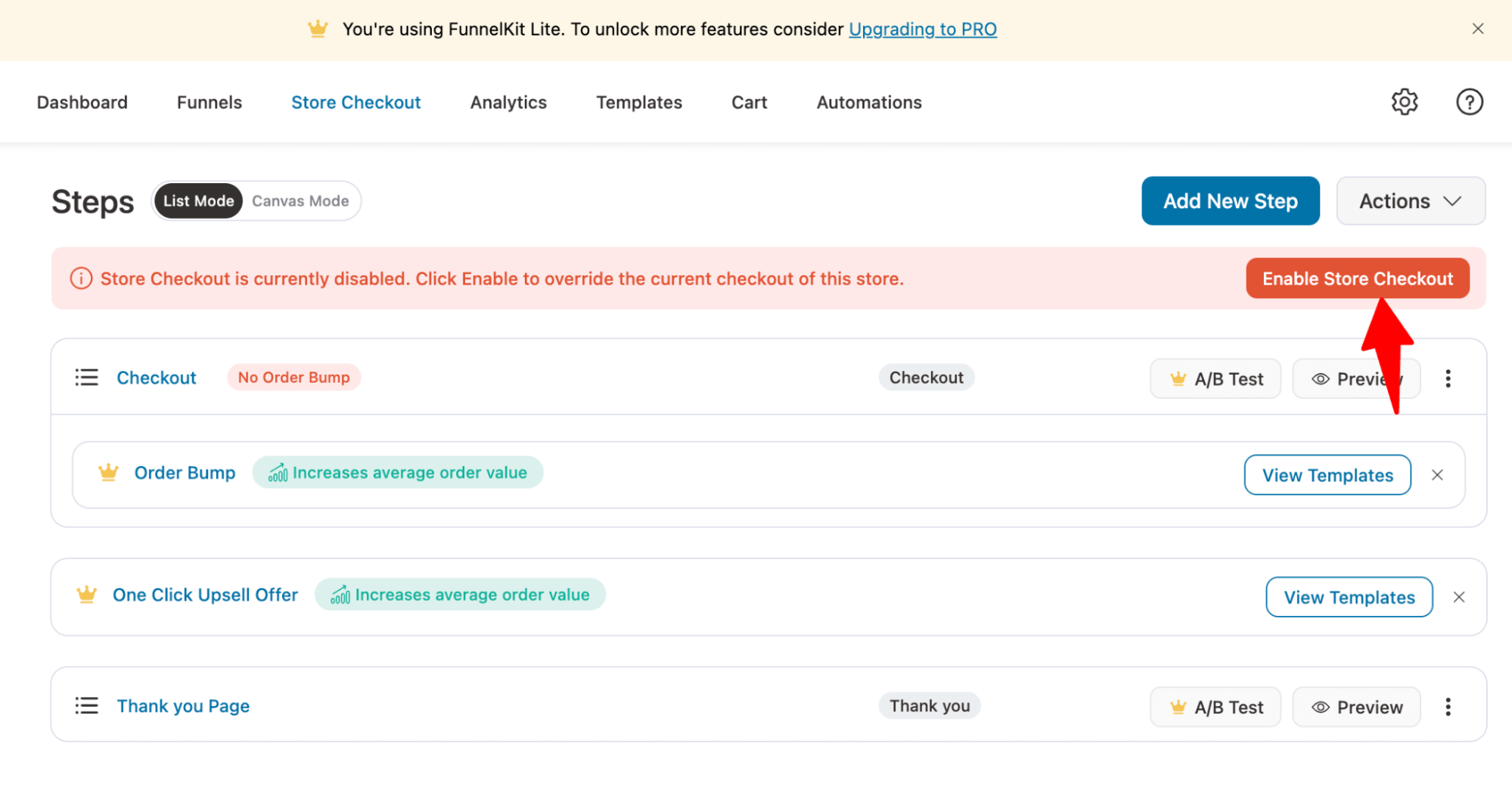Click the Steps heading
Image resolution: width=1512 pixels, height=787 pixels.
click(x=92, y=203)
